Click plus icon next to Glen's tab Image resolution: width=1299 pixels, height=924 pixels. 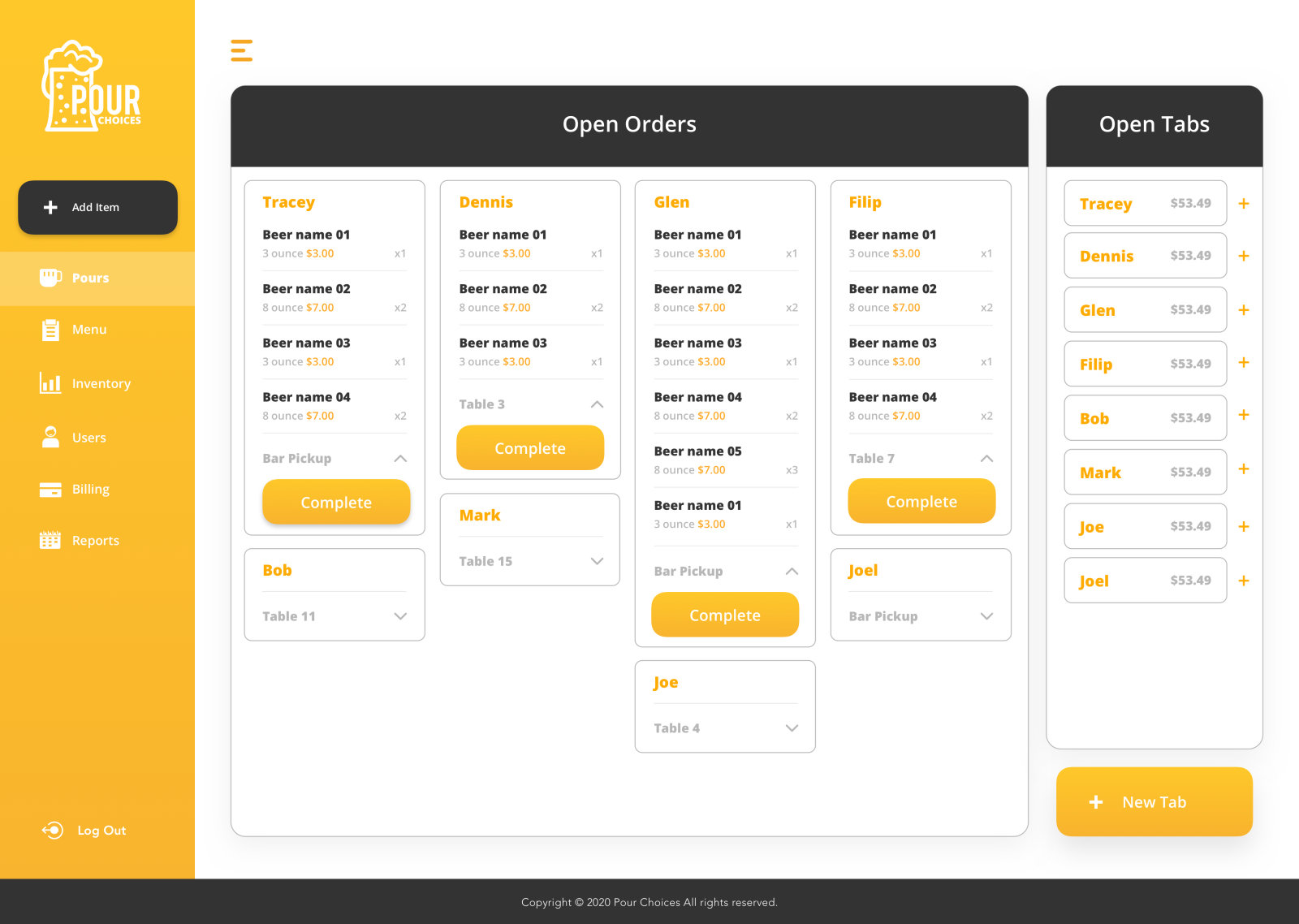tap(1243, 310)
